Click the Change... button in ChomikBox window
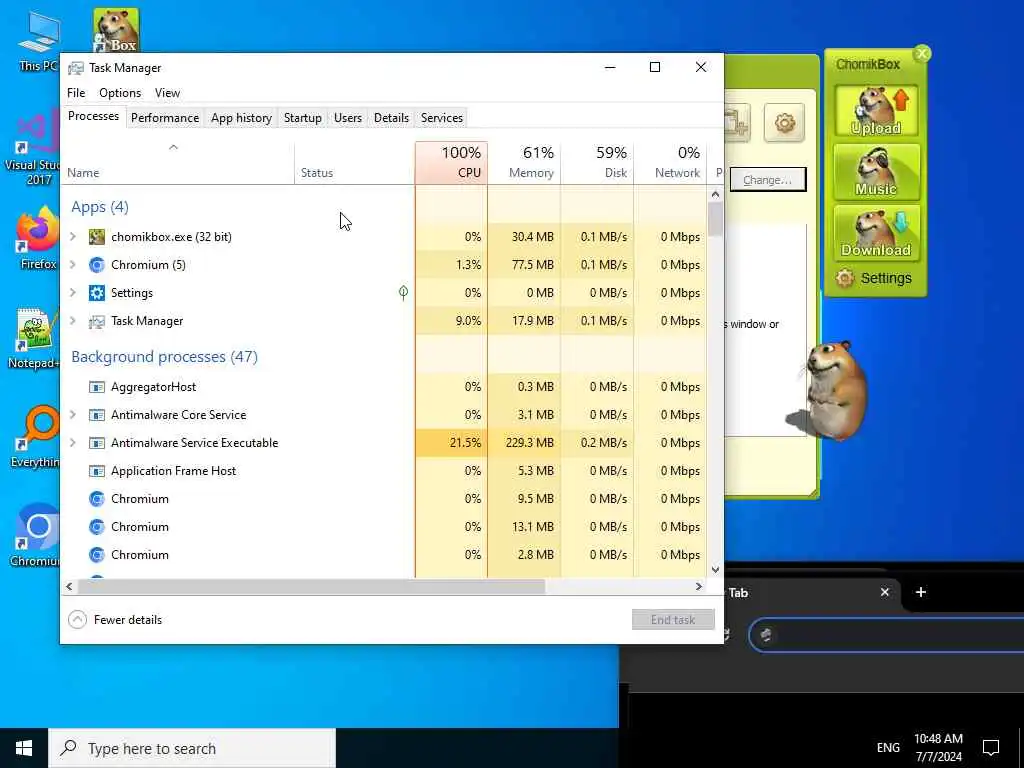1024x768 pixels. [x=767, y=180]
